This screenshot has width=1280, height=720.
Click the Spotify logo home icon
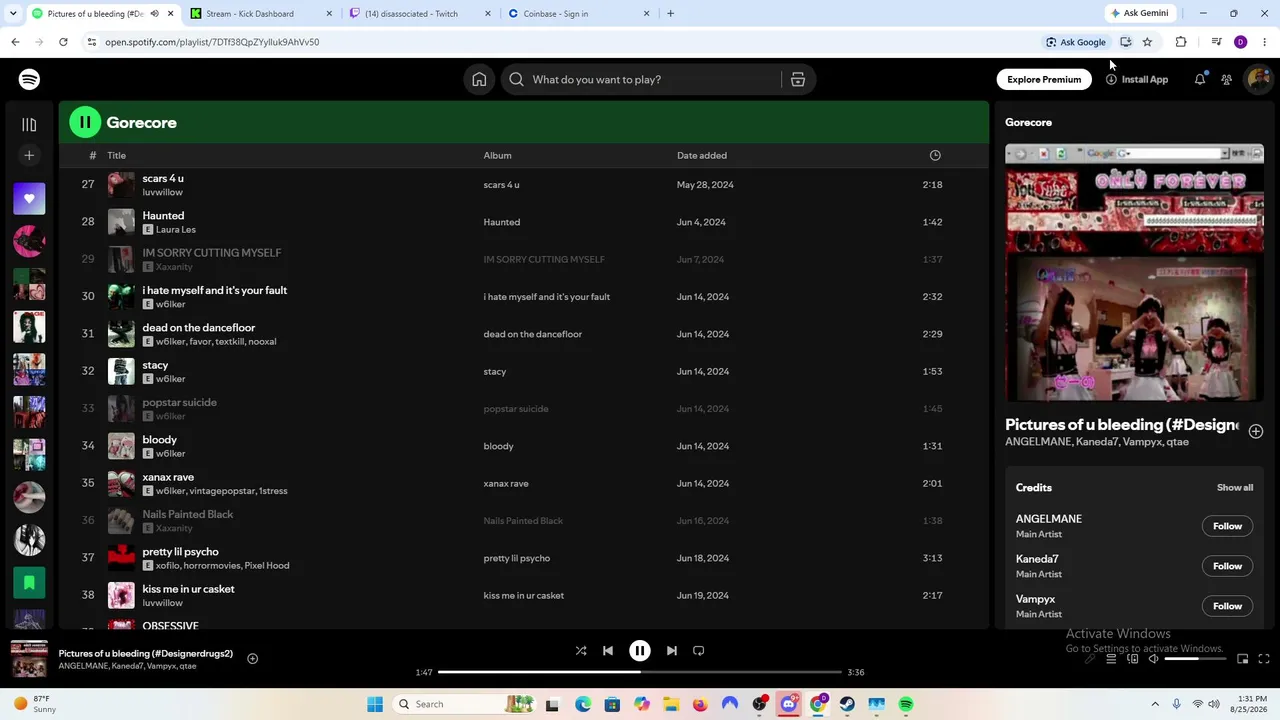click(x=29, y=79)
